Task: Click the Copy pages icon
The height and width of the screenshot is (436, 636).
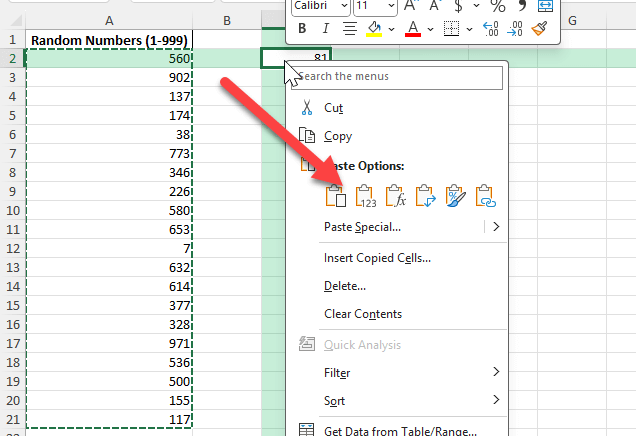Action: click(307, 135)
